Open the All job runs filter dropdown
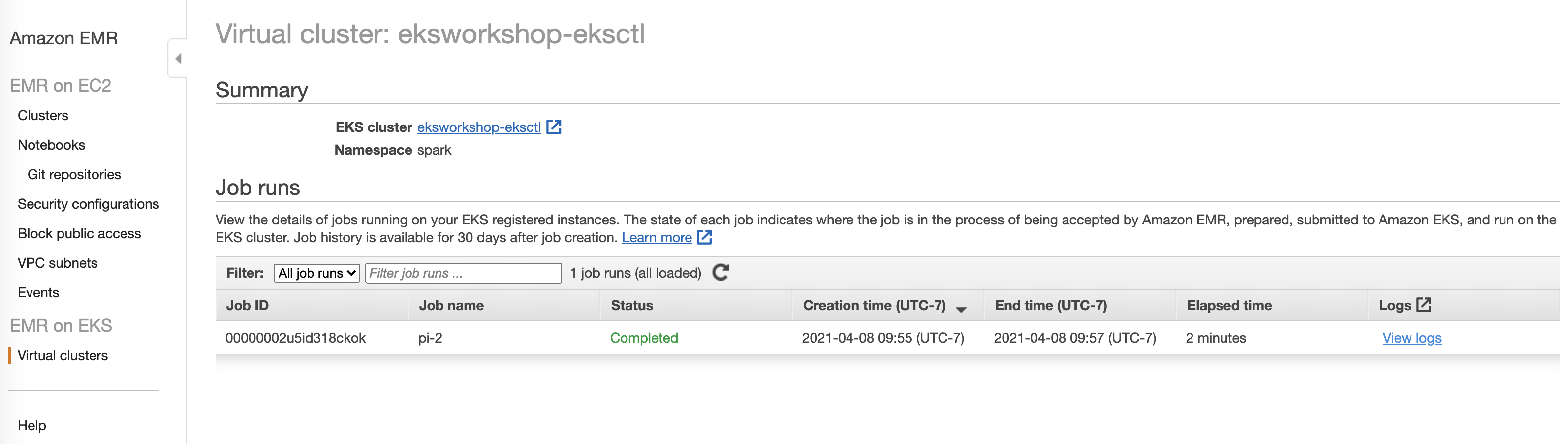 (316, 273)
